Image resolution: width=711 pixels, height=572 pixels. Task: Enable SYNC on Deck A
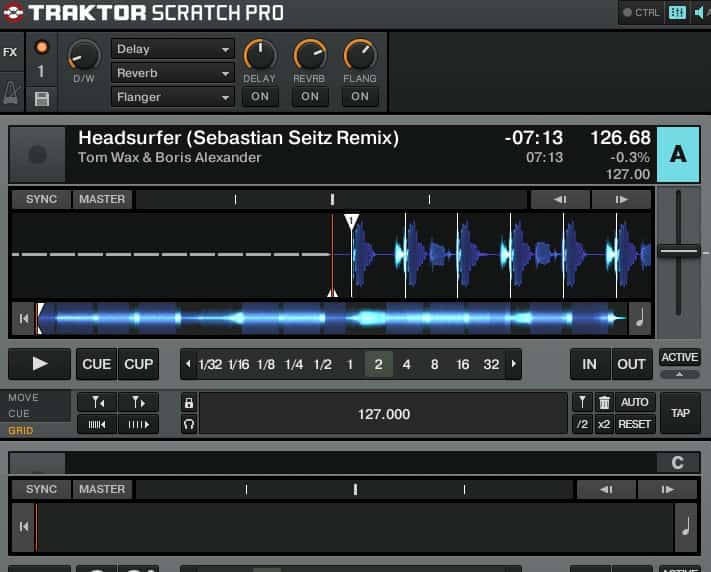pos(41,199)
